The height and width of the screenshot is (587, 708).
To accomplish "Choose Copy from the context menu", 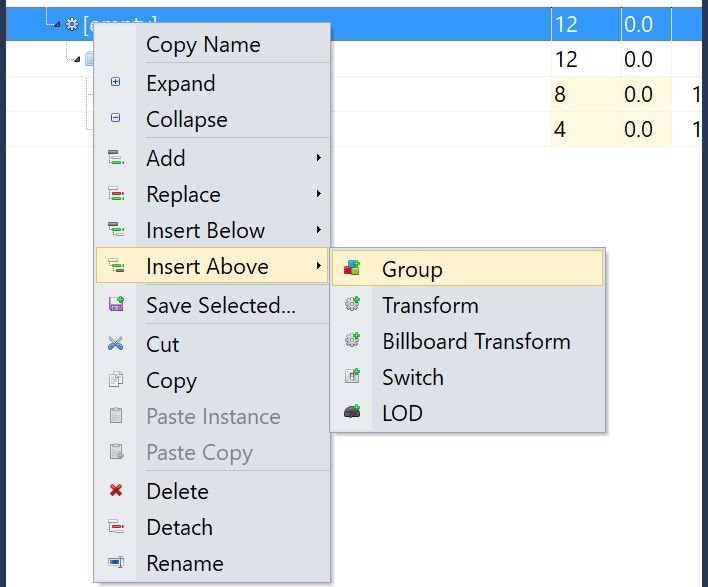I will [171, 380].
